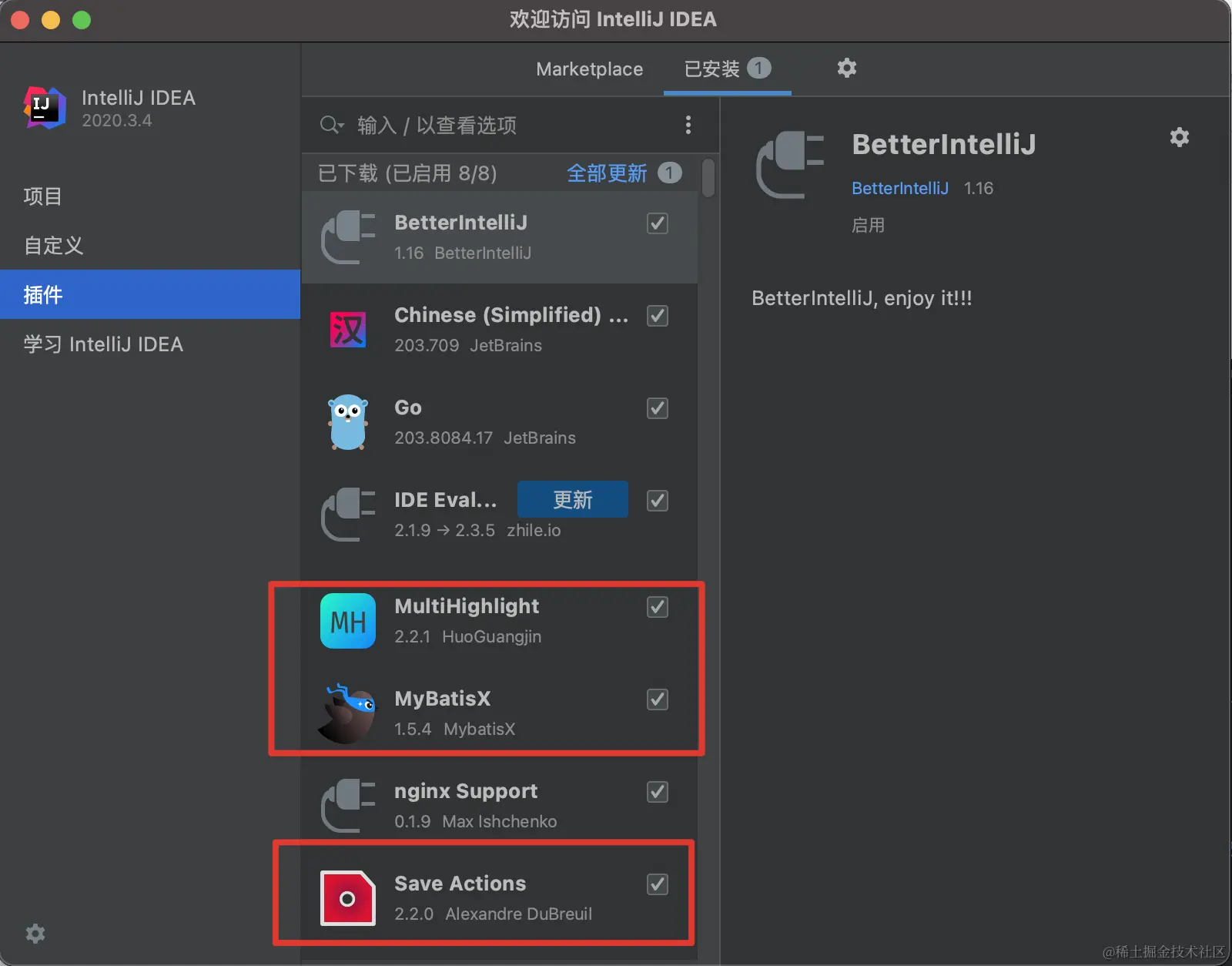Open 自定义 in the sidebar
1232x966 pixels.
(x=54, y=246)
